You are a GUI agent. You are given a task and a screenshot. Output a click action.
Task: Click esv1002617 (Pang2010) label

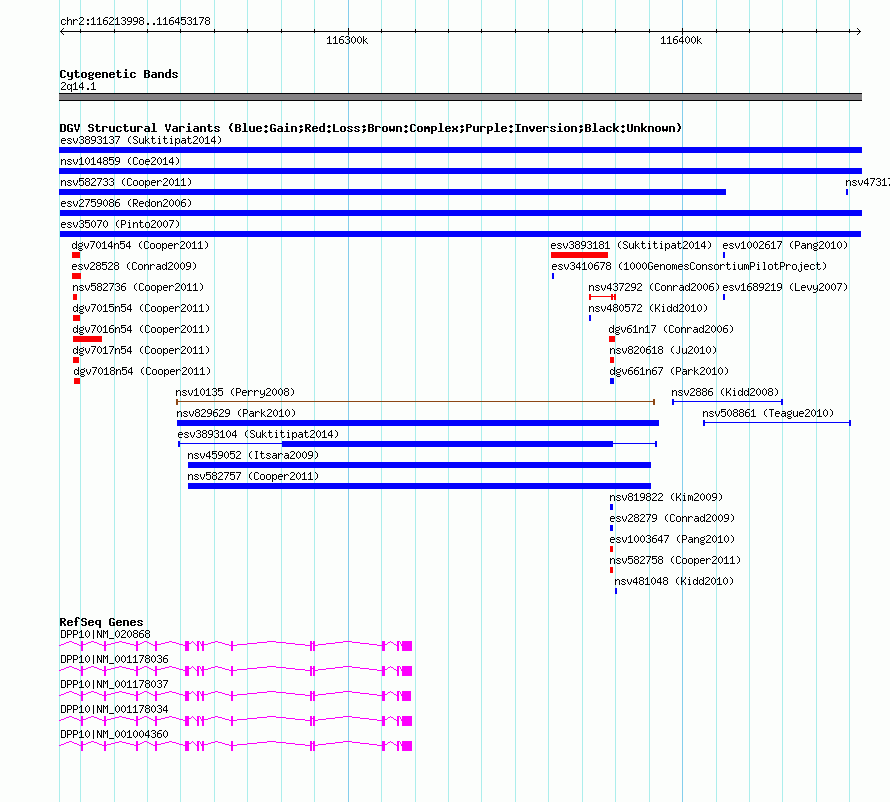click(785, 245)
